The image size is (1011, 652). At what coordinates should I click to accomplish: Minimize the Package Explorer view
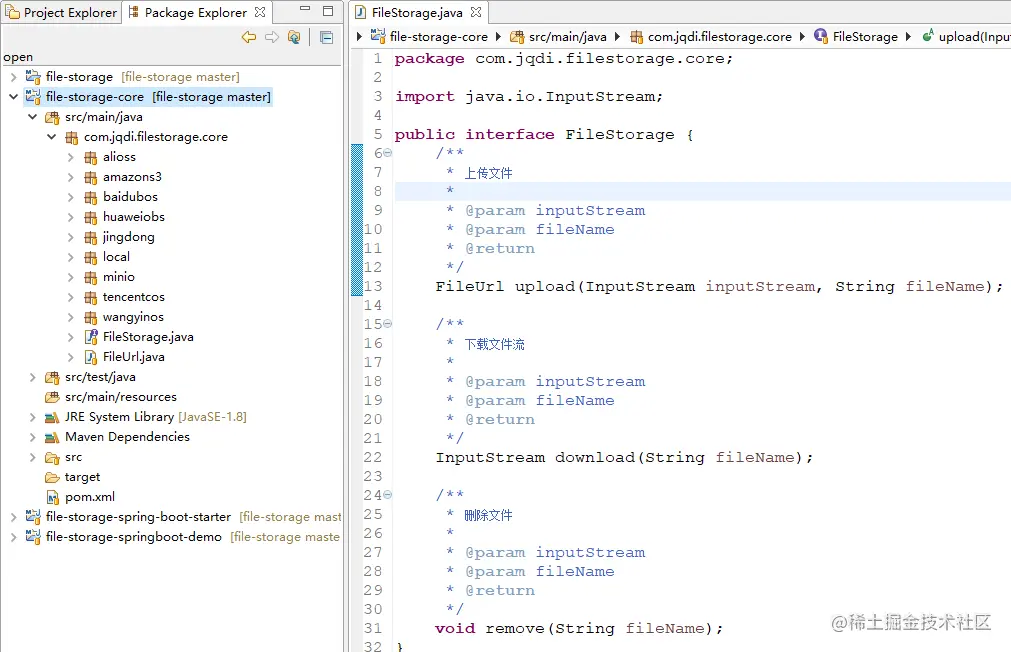click(305, 10)
